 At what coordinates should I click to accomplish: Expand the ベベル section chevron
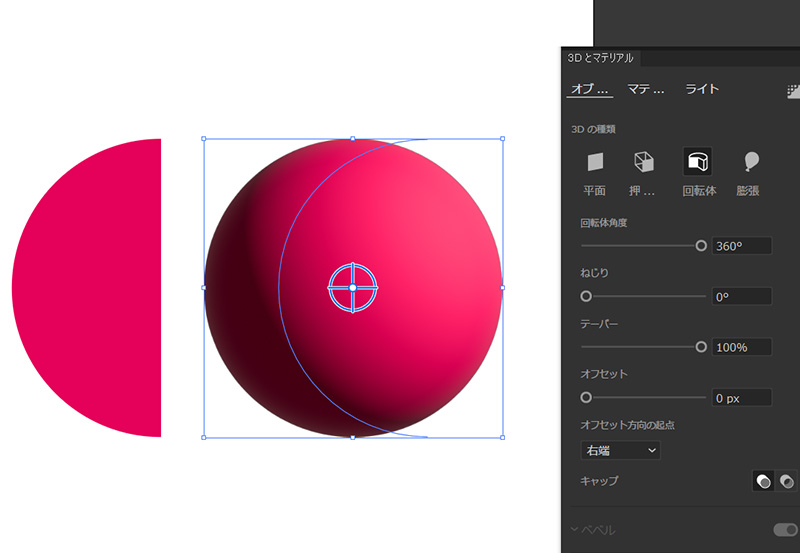point(574,529)
